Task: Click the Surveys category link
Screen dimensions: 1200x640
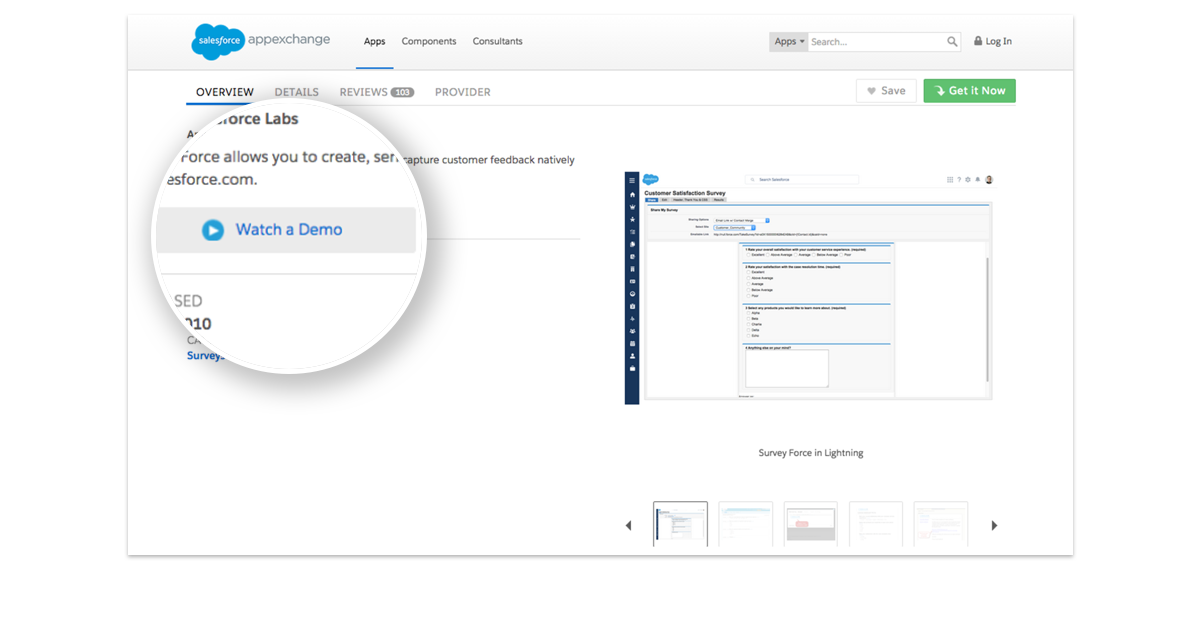Action: tap(206, 356)
